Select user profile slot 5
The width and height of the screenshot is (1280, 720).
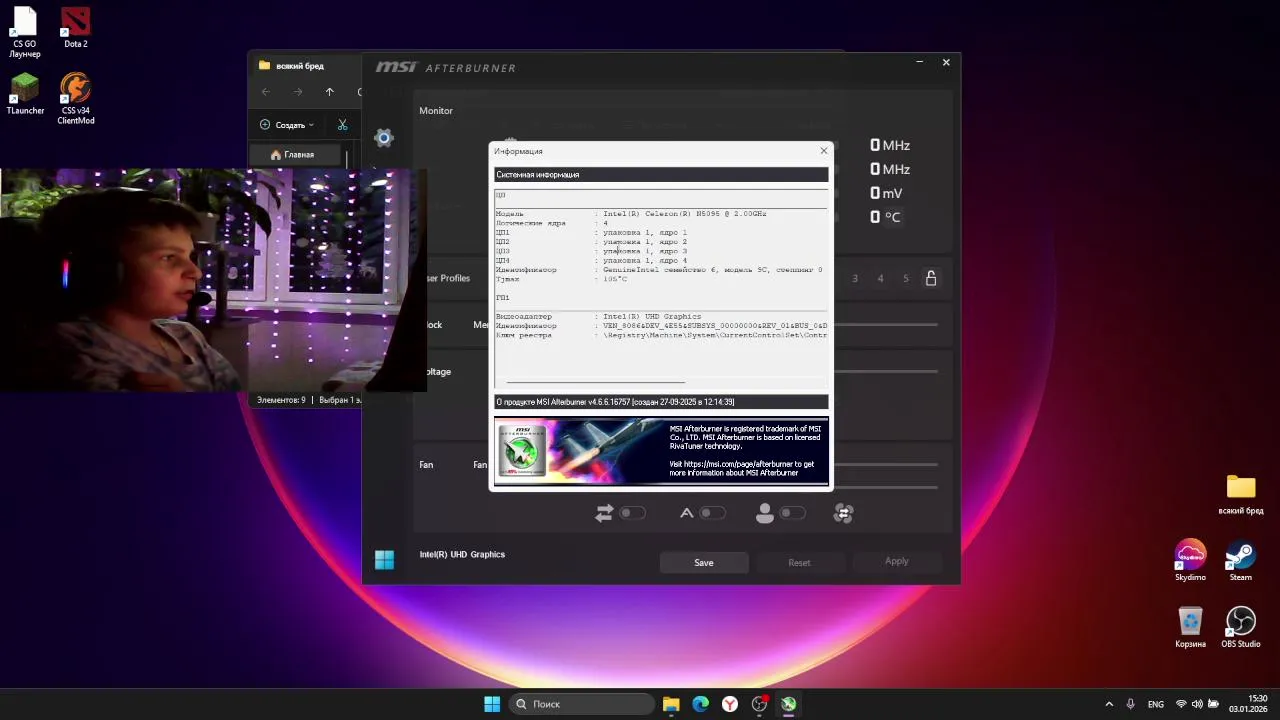906,278
